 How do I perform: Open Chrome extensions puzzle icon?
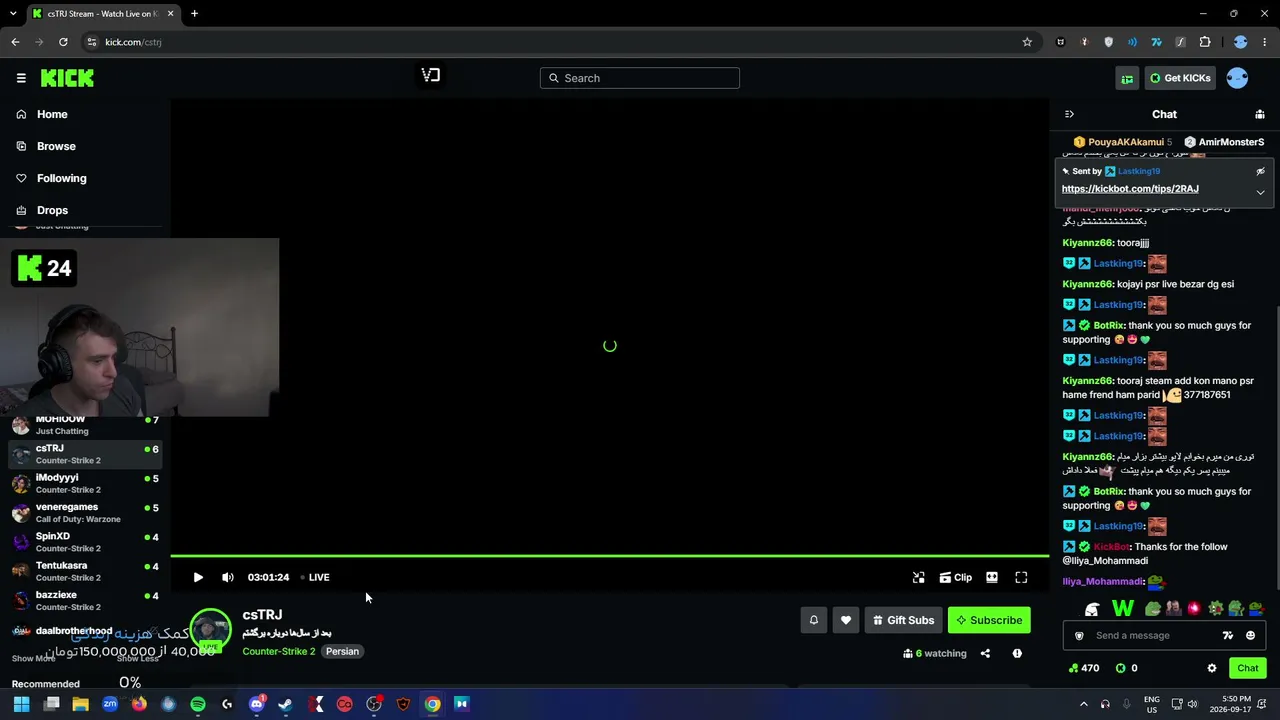point(1205,42)
